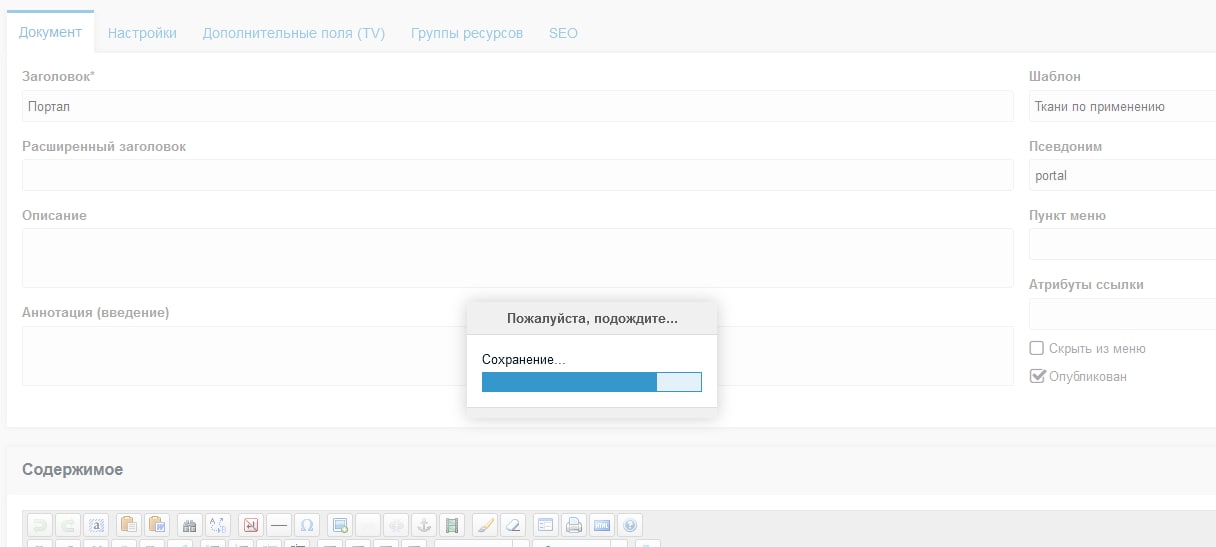
Task: Switch to 'Группы ресурсов' tab
Action: (467, 33)
